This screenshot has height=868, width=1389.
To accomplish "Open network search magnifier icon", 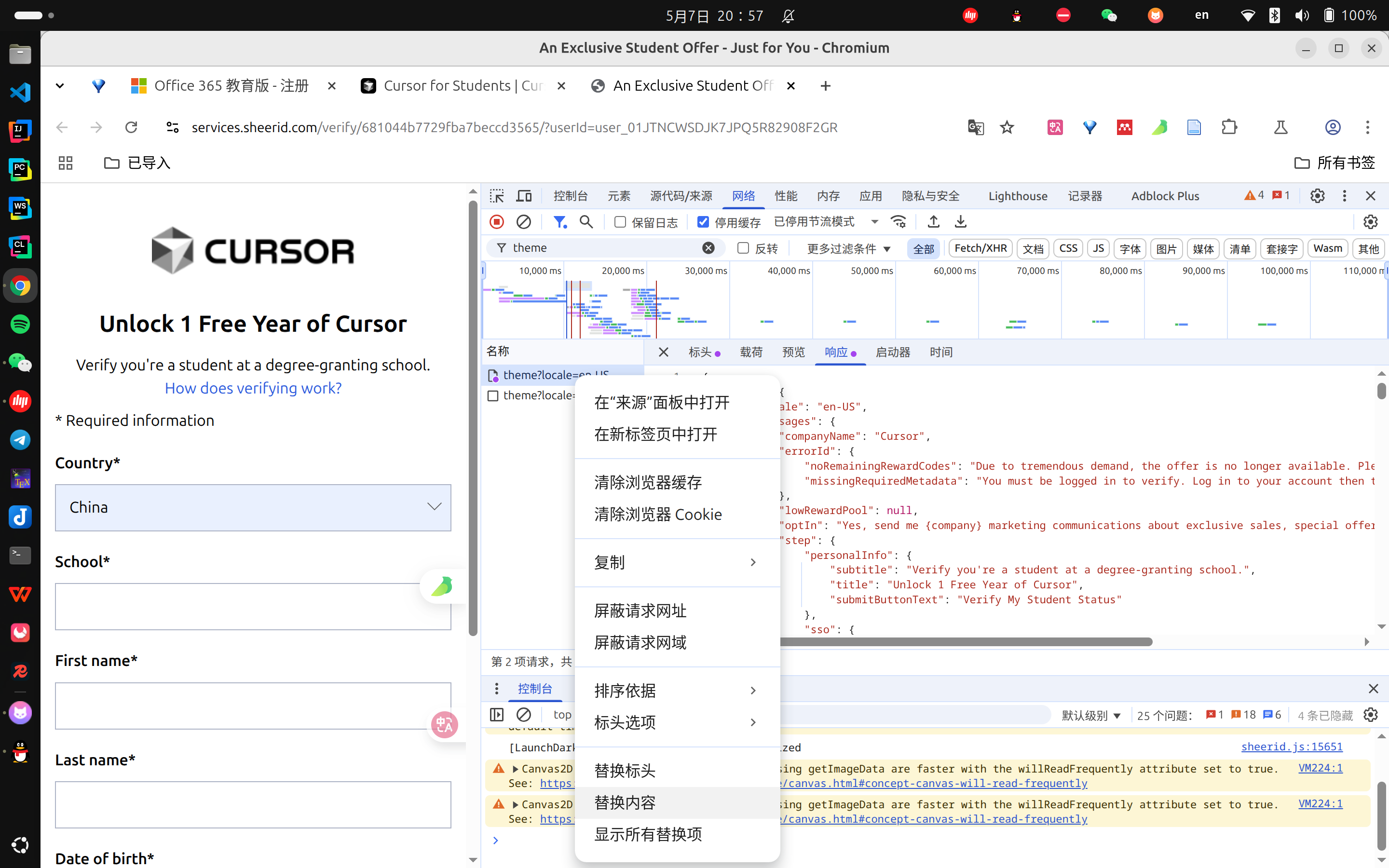I will point(586,222).
